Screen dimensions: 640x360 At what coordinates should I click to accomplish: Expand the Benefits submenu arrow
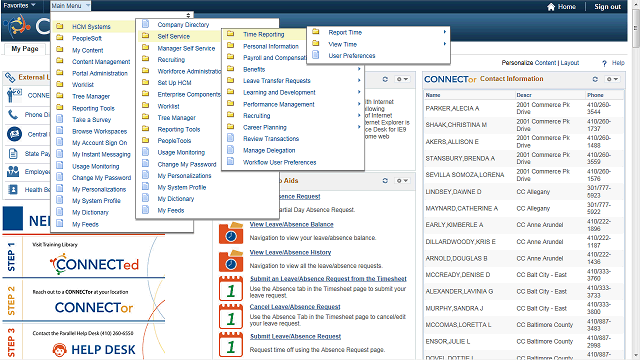click(x=359, y=69)
